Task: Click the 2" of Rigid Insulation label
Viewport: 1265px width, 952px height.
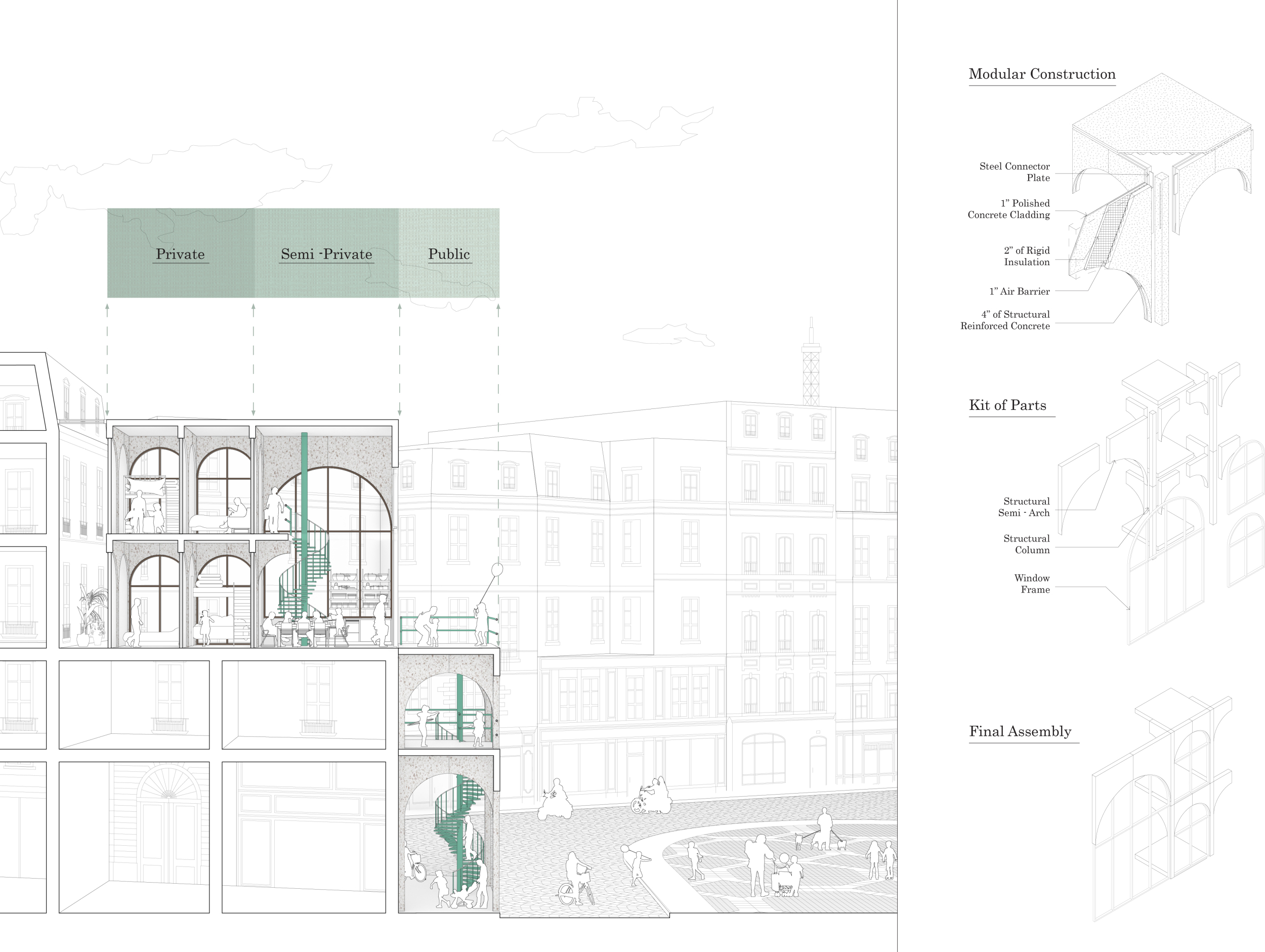Action: click(x=1026, y=256)
